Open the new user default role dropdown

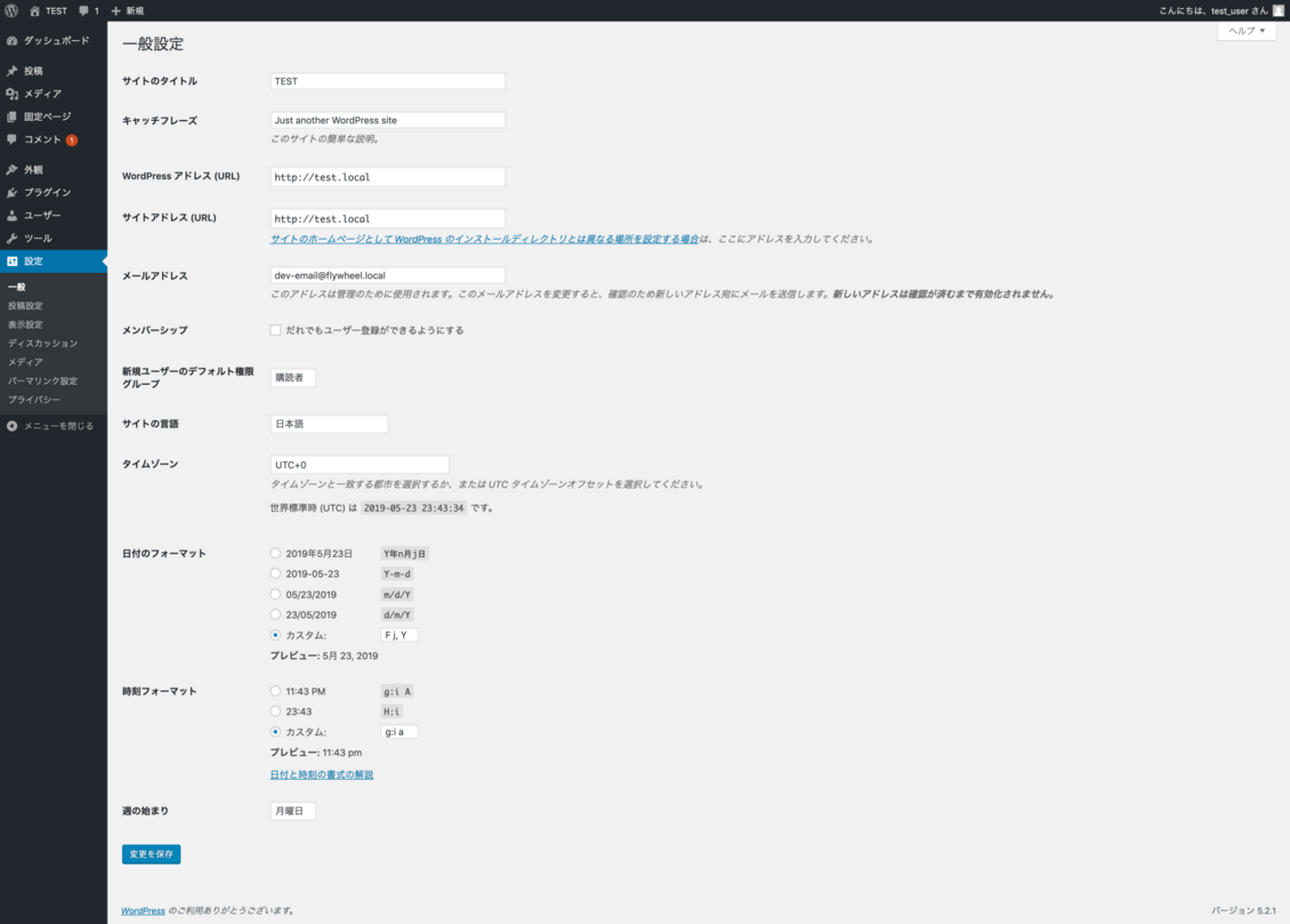click(293, 378)
